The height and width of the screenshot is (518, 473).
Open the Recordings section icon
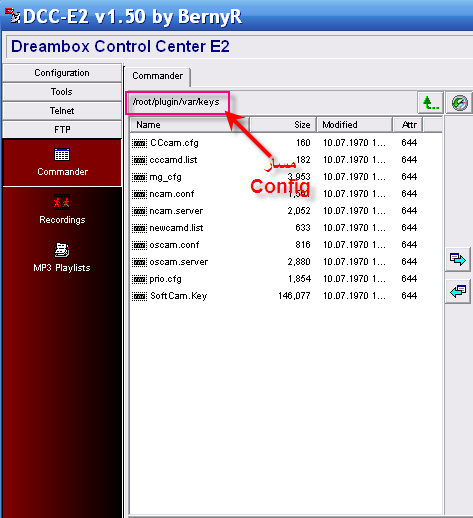(x=62, y=202)
